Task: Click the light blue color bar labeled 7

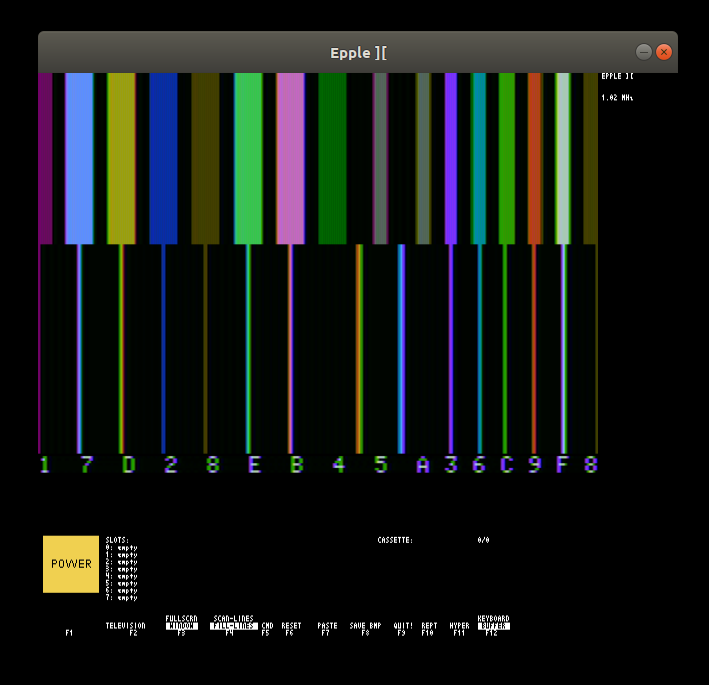Action: pyautogui.click(x=79, y=158)
